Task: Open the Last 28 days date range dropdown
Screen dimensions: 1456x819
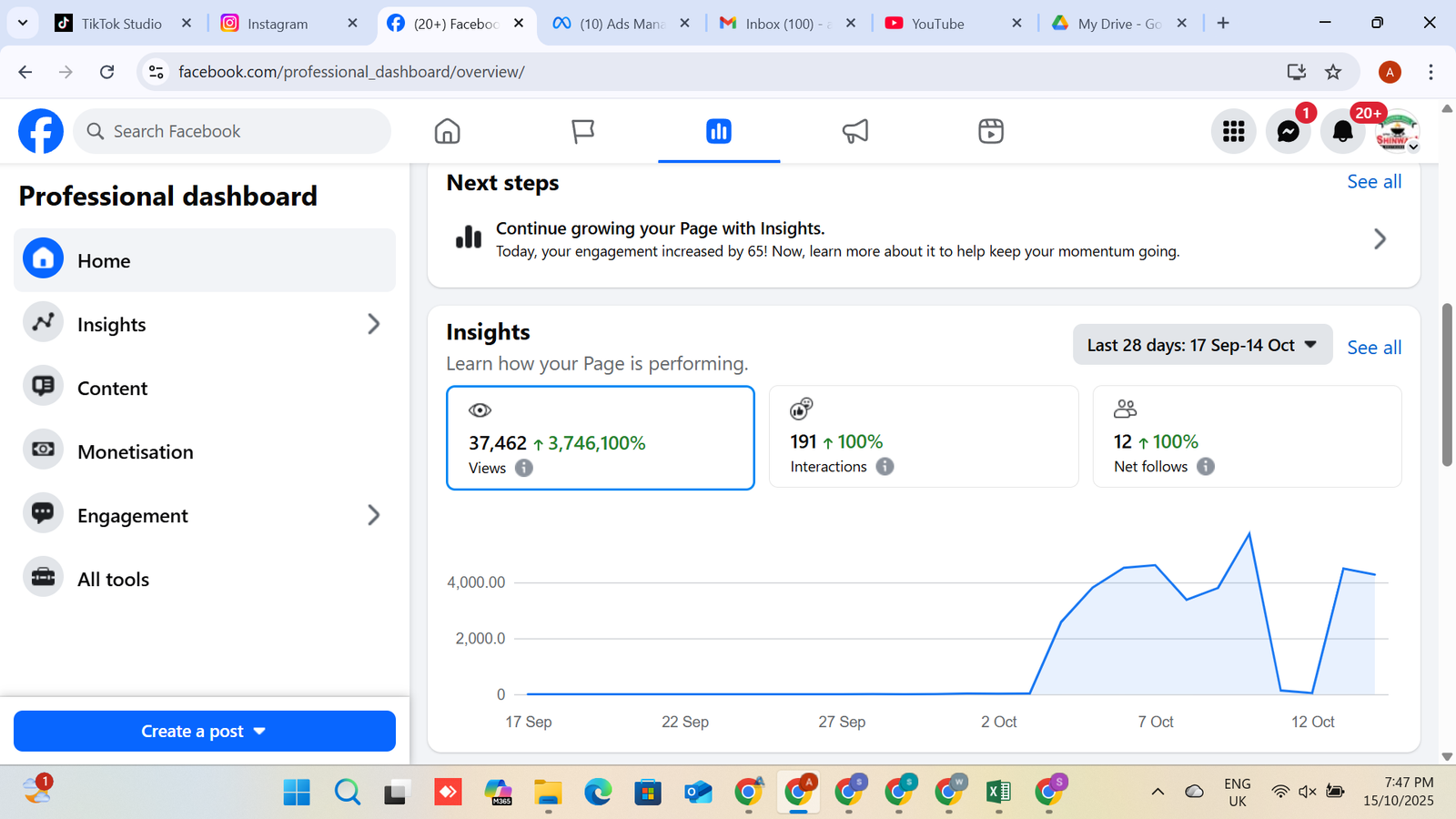Action: 1202,345
